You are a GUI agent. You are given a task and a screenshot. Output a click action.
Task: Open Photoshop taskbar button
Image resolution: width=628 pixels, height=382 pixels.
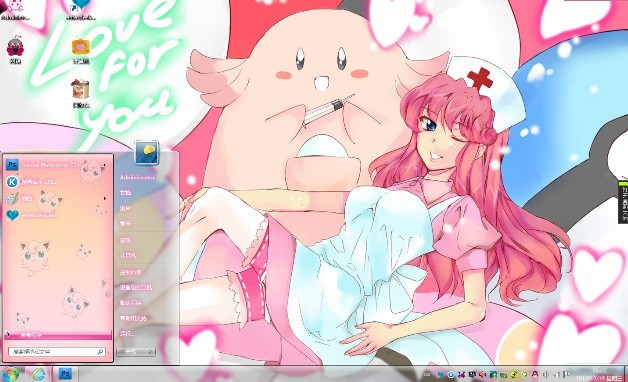[x=65, y=374]
